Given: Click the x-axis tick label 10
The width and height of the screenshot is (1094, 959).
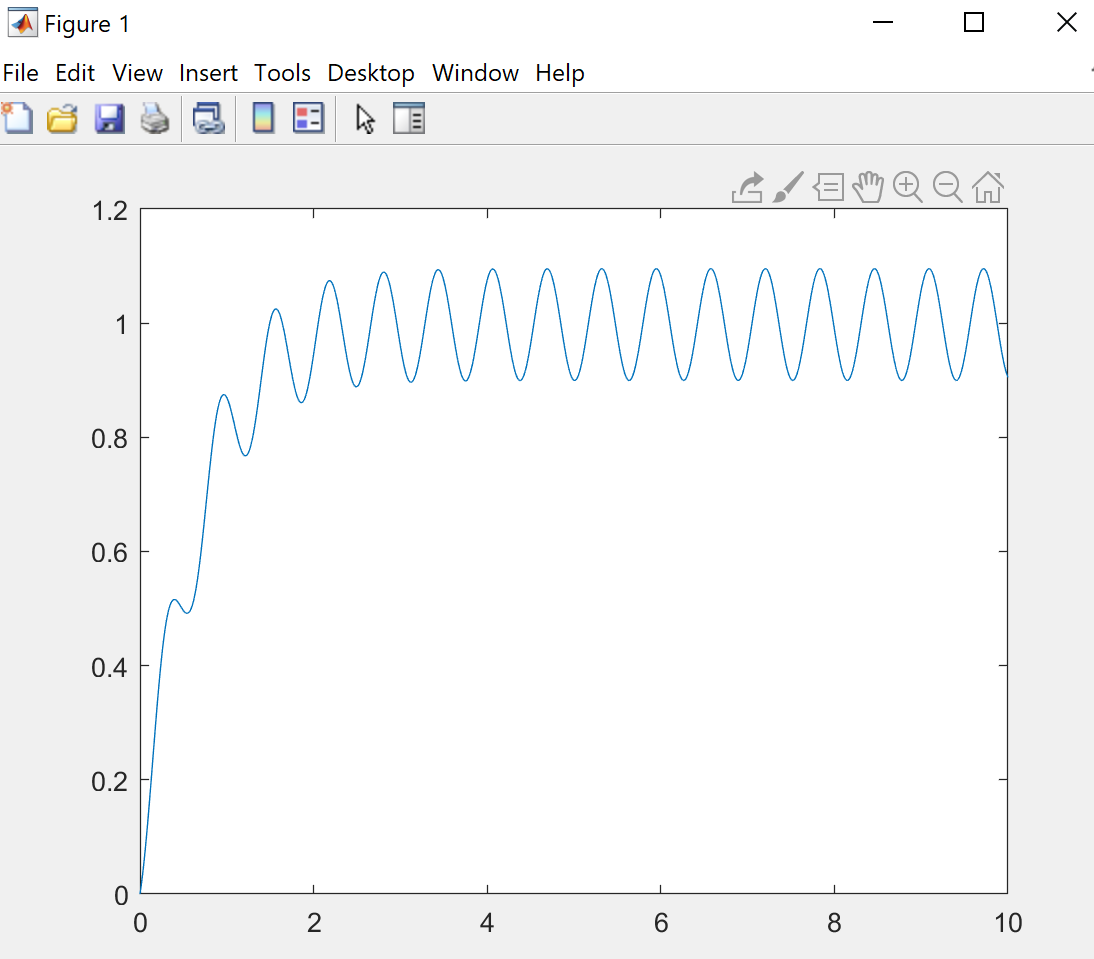Looking at the screenshot, I should pyautogui.click(x=1008, y=923).
